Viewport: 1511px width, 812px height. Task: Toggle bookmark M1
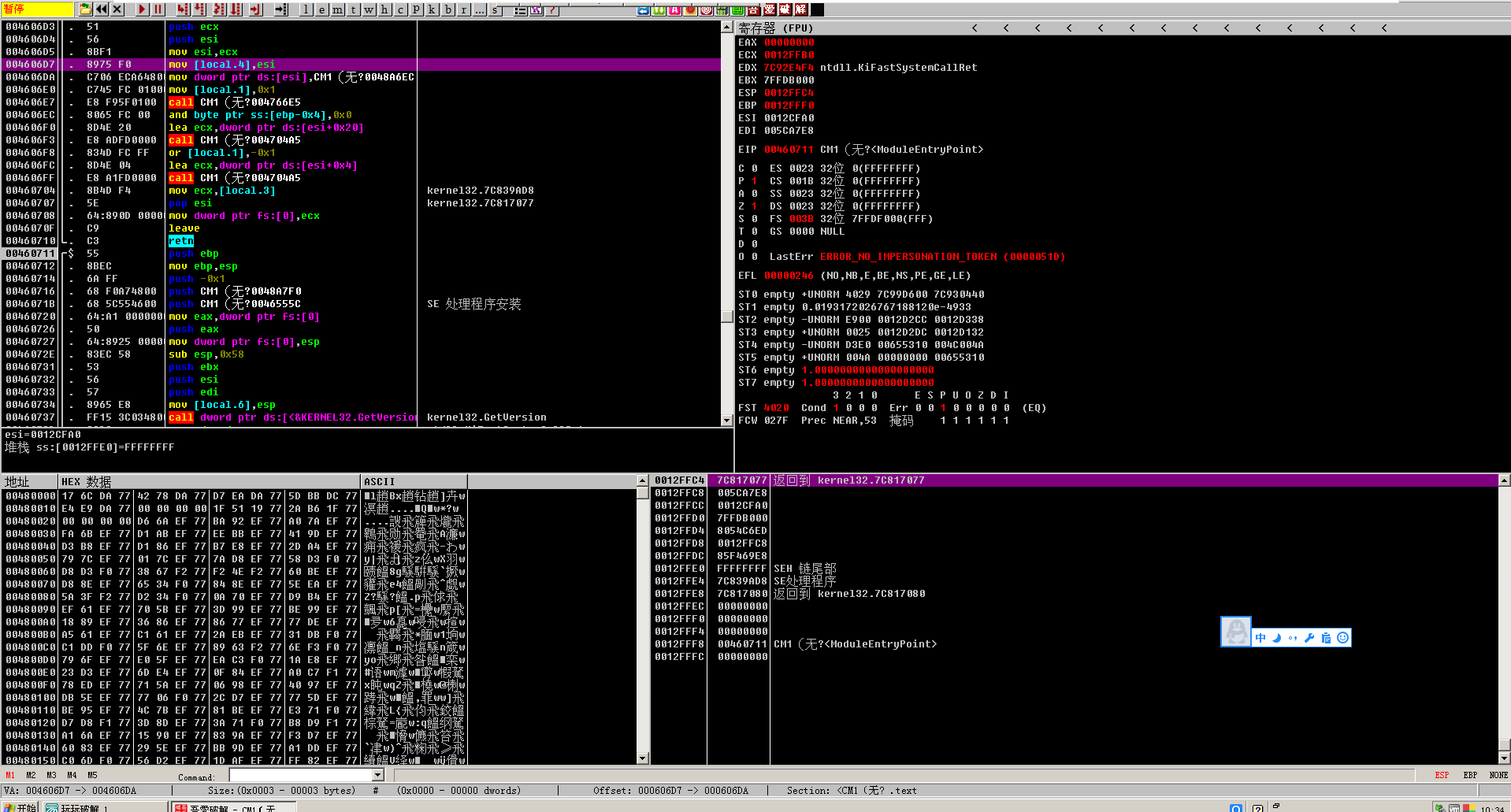tap(10, 775)
